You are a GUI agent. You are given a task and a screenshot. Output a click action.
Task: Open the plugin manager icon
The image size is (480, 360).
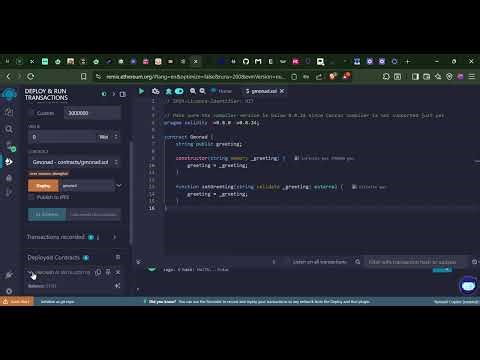(9, 275)
